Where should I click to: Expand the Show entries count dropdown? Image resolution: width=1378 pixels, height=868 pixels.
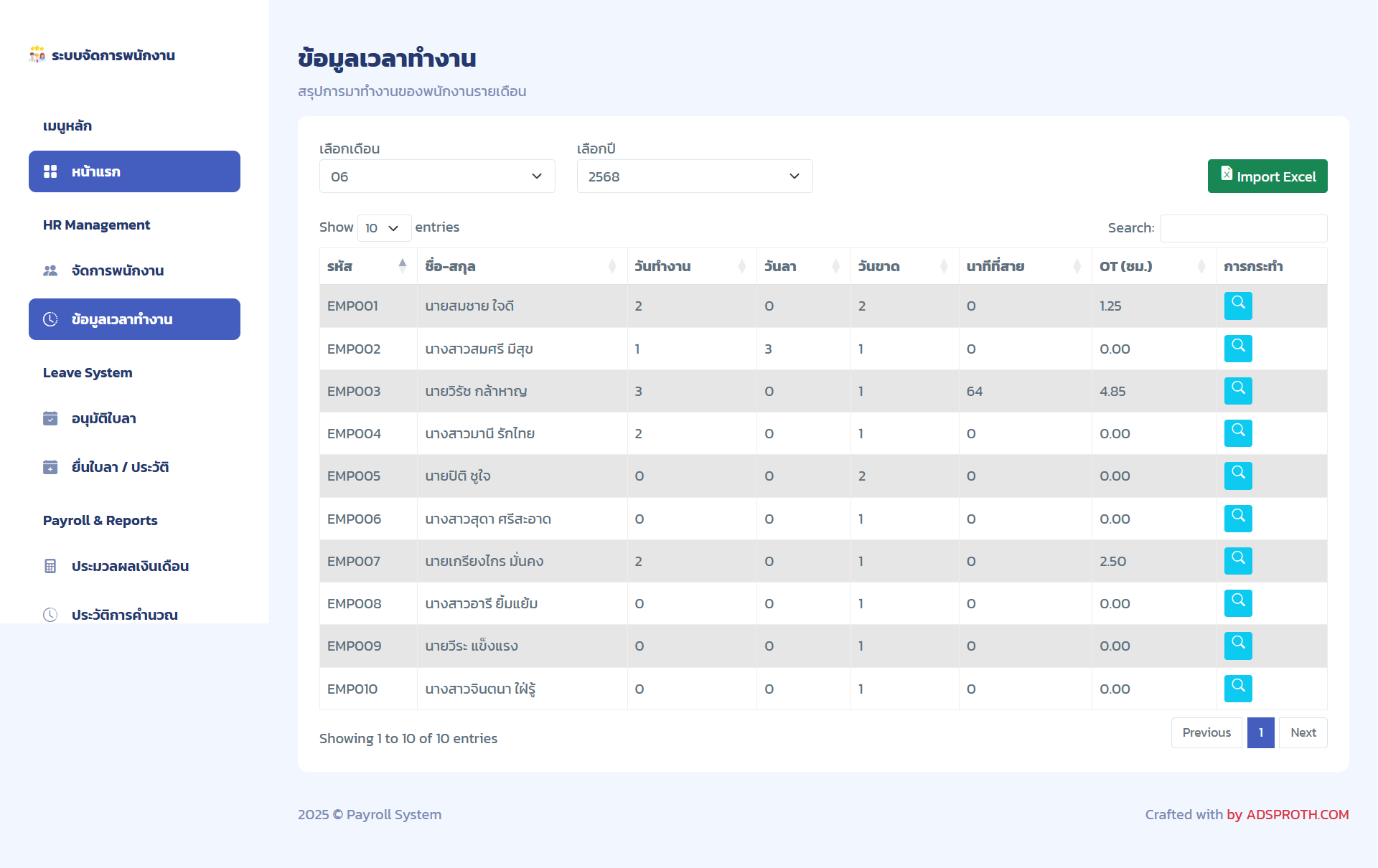click(384, 228)
